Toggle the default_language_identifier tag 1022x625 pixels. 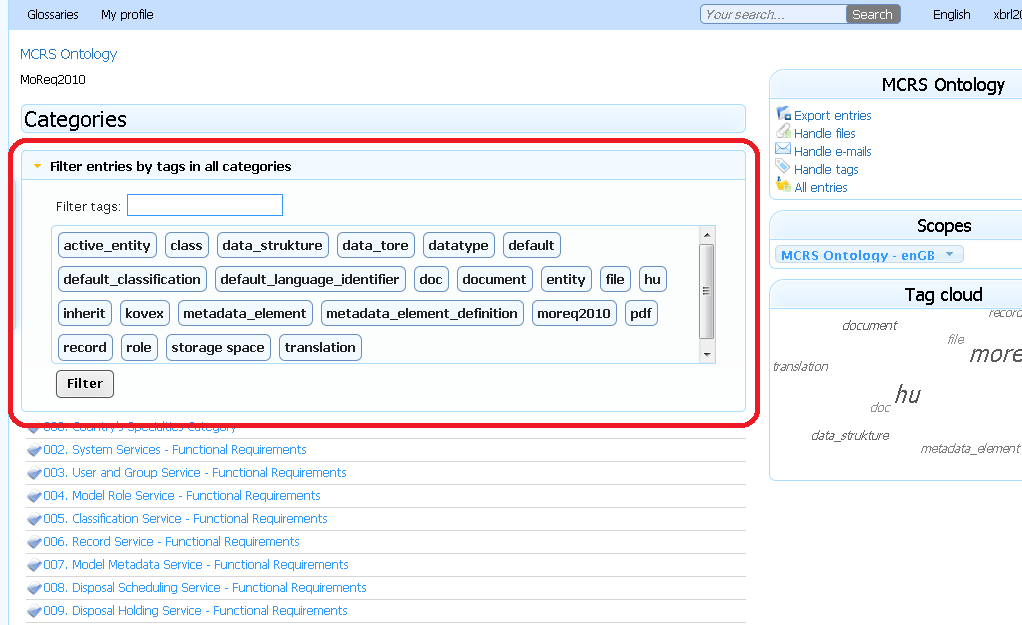coord(310,279)
